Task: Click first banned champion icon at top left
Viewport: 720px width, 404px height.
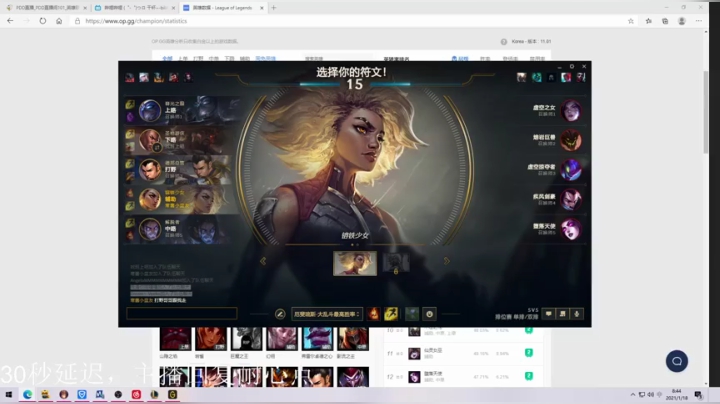Action: 129,77
